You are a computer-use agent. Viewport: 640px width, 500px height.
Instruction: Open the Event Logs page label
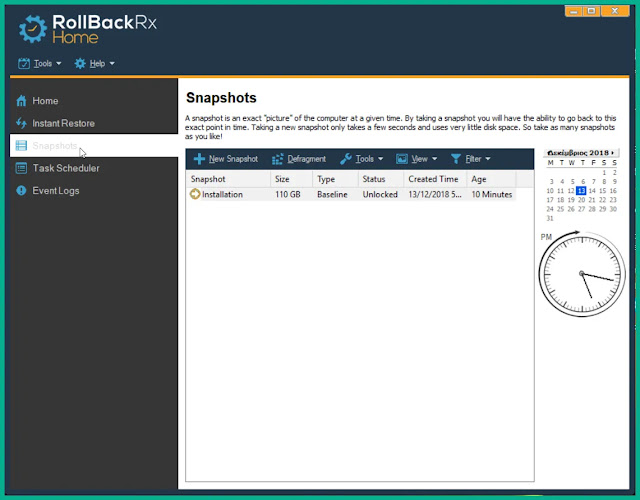[56, 191]
